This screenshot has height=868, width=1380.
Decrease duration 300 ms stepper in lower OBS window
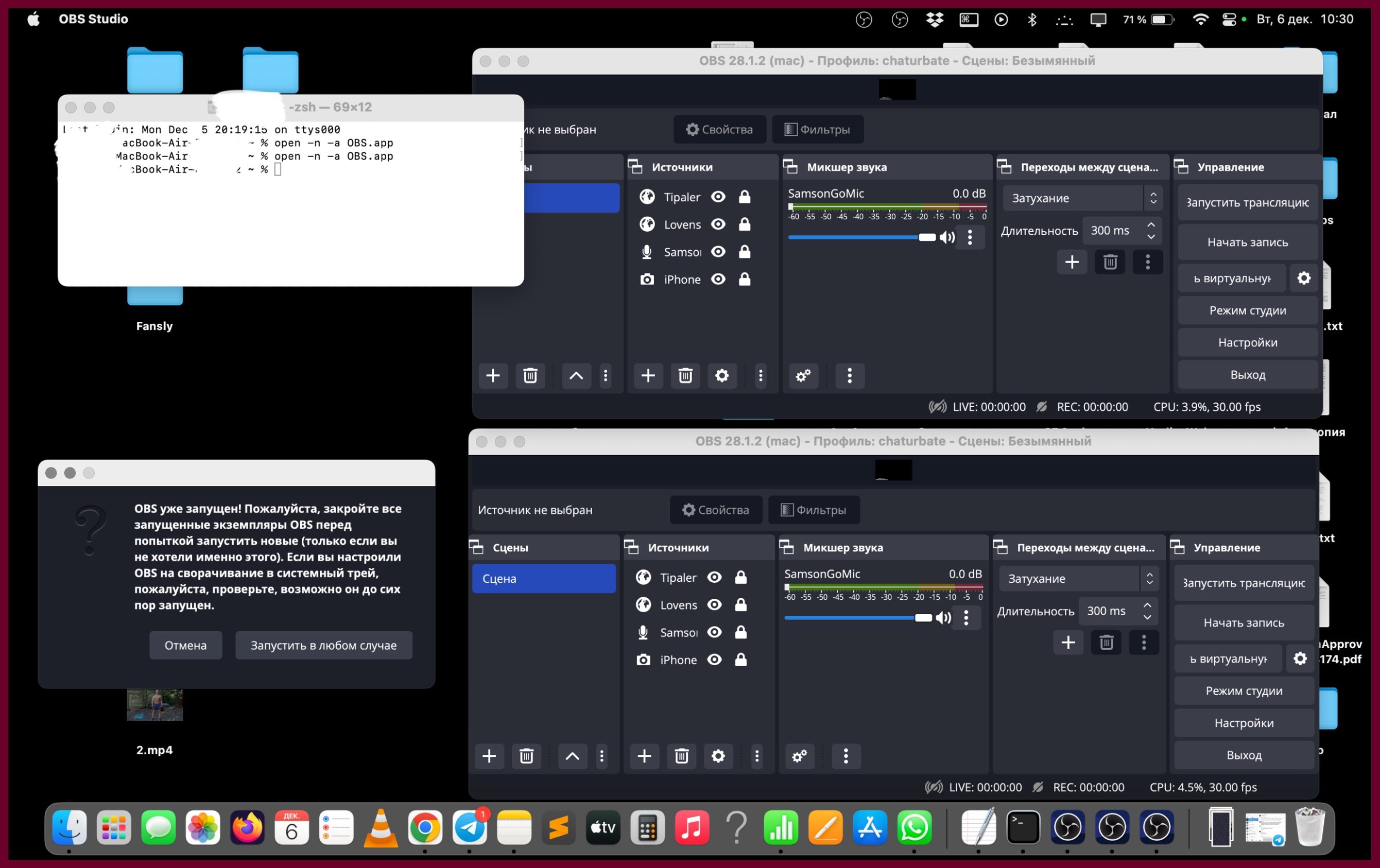click(x=1147, y=617)
